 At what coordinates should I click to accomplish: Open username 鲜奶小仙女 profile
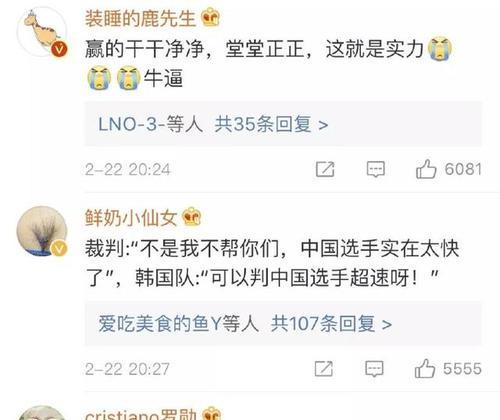pyautogui.click(x=131, y=218)
